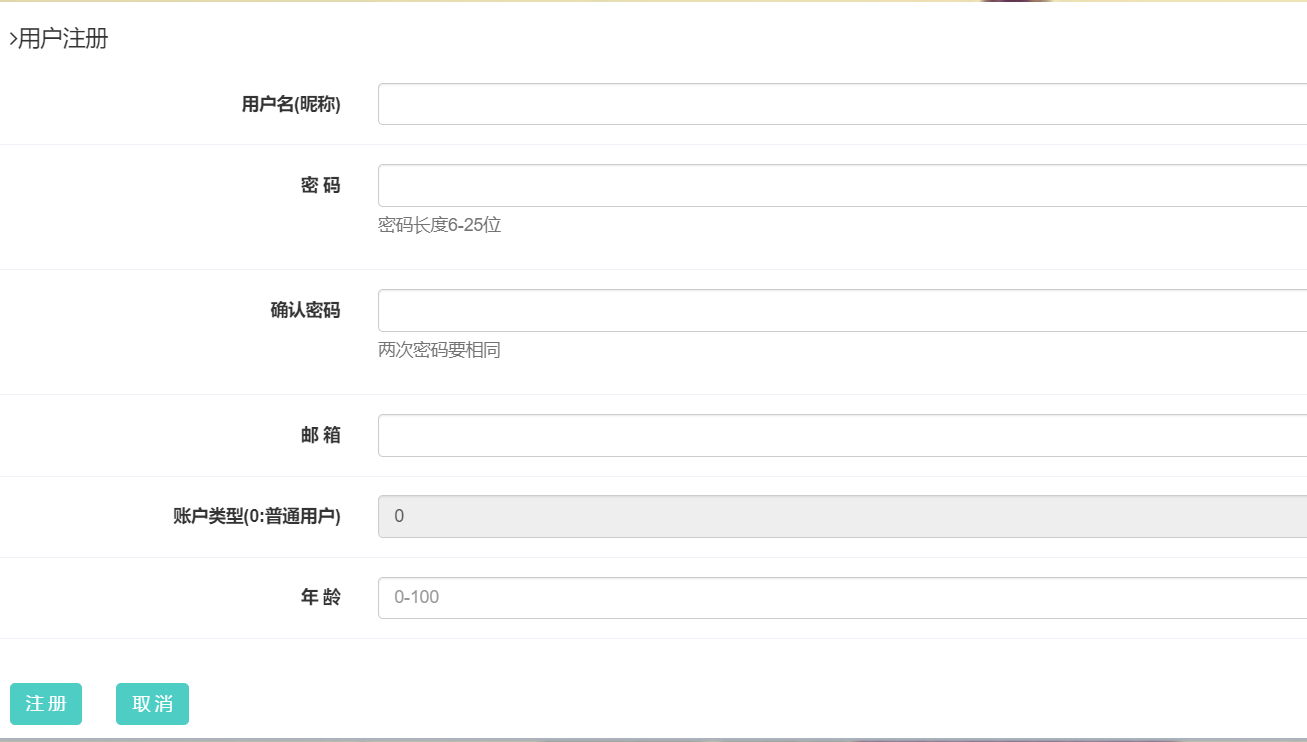Click the 用户名(昵称) field label
1307x742 pixels.
pyautogui.click(x=291, y=103)
